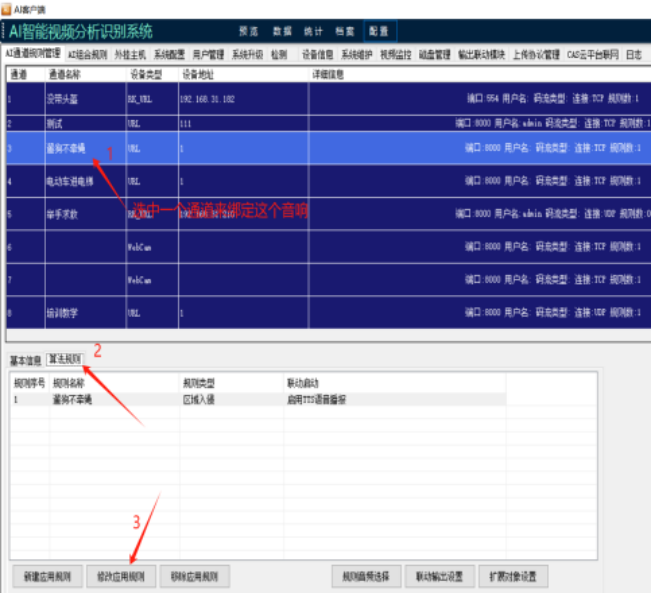The height and width of the screenshot is (593, 651).
Task: Click the 扩展对象设置 button
Action: [513, 576]
